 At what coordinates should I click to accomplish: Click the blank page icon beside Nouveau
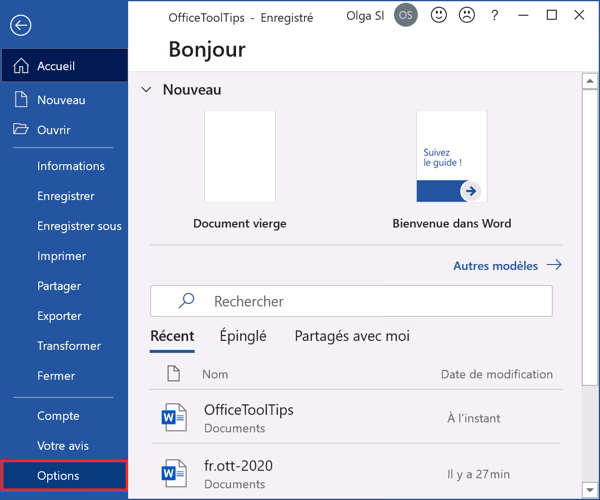pyautogui.click(x=21, y=99)
